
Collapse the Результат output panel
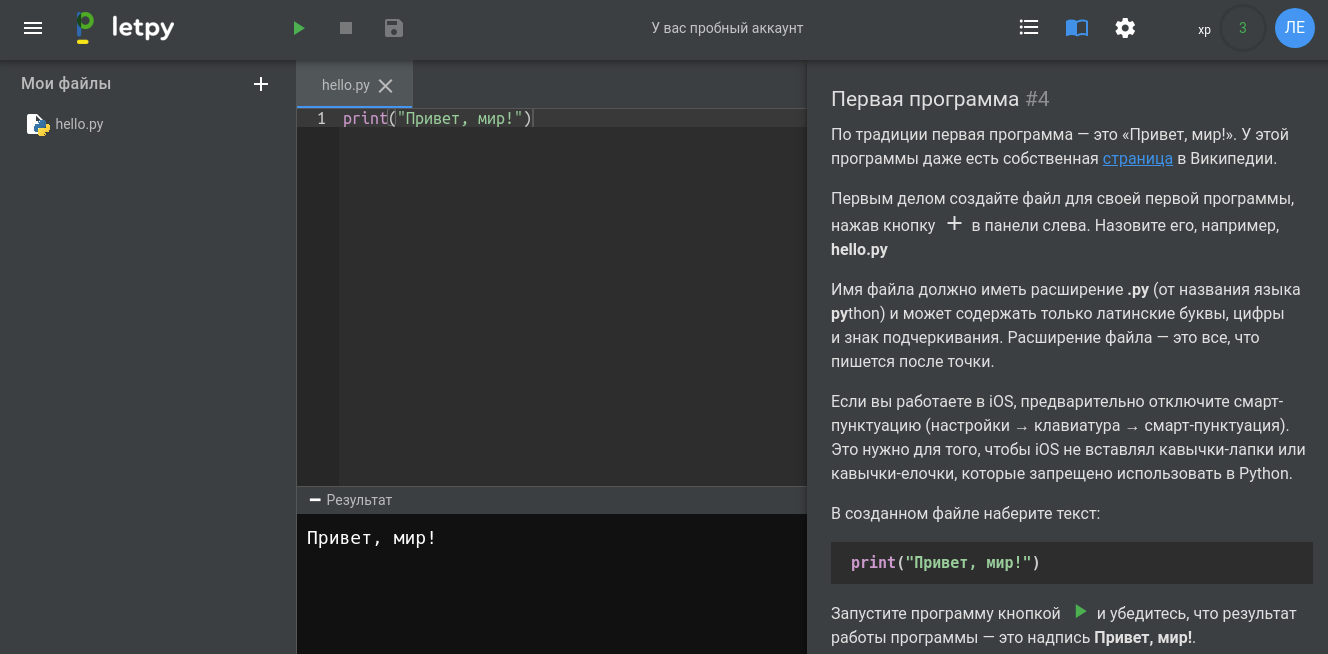[315, 500]
